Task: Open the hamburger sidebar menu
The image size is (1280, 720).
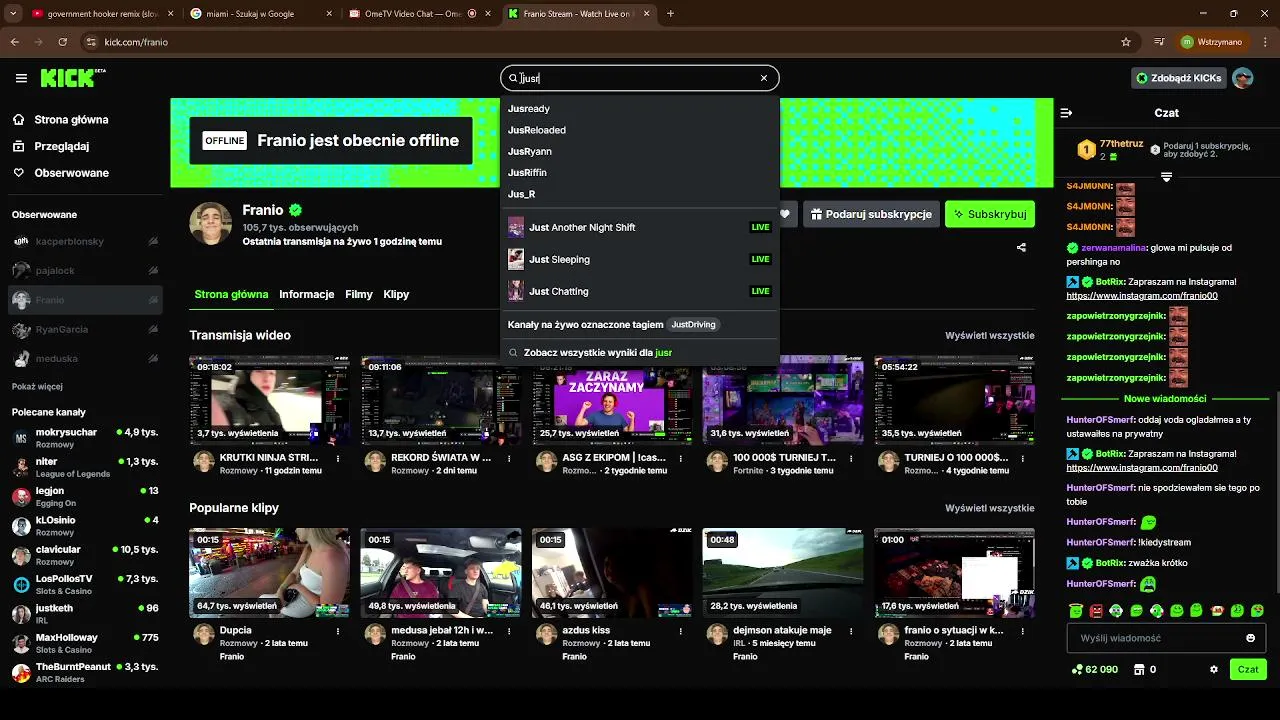Action: [21, 78]
